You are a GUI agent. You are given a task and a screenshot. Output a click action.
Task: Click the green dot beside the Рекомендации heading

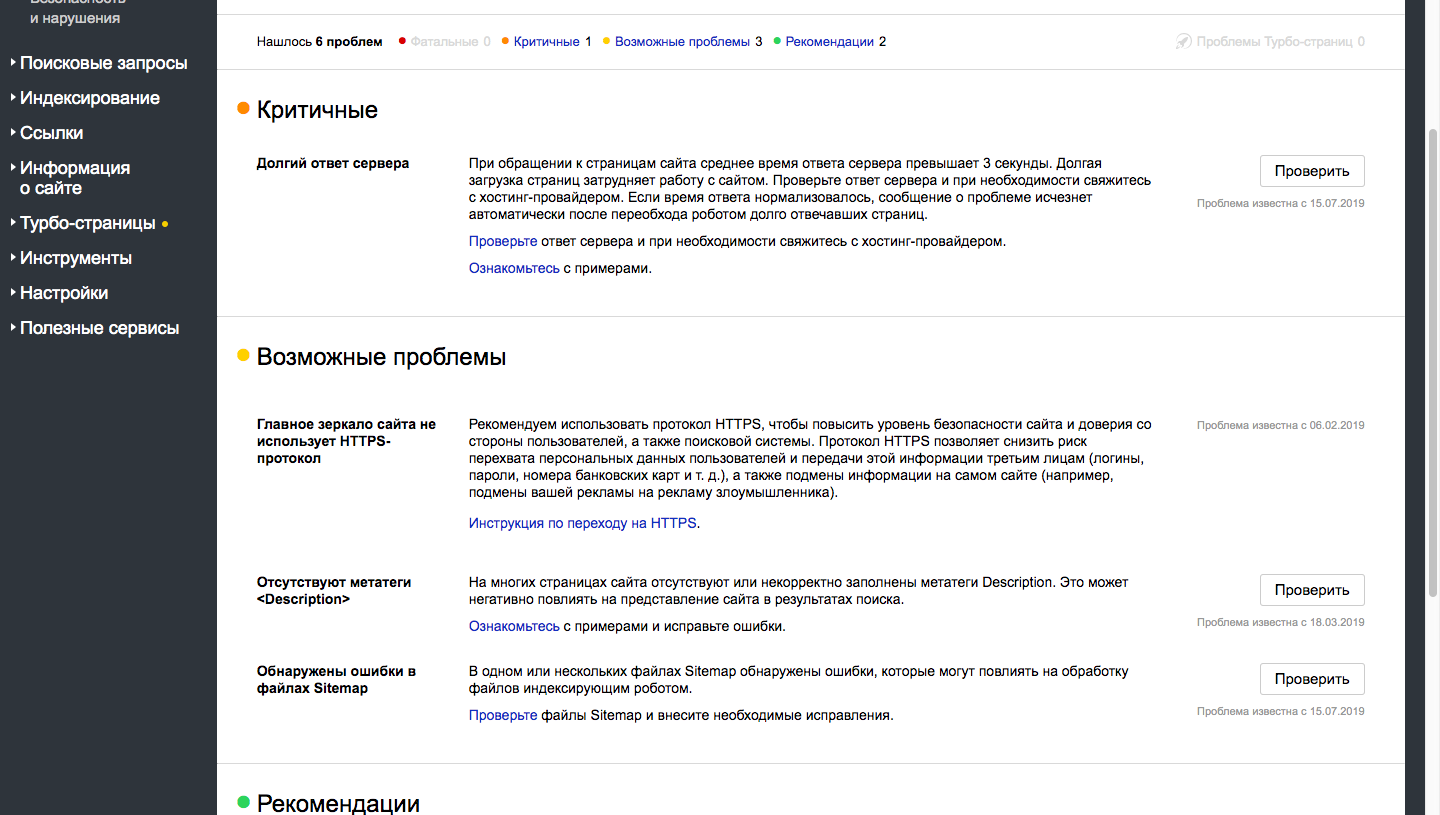tap(243, 802)
